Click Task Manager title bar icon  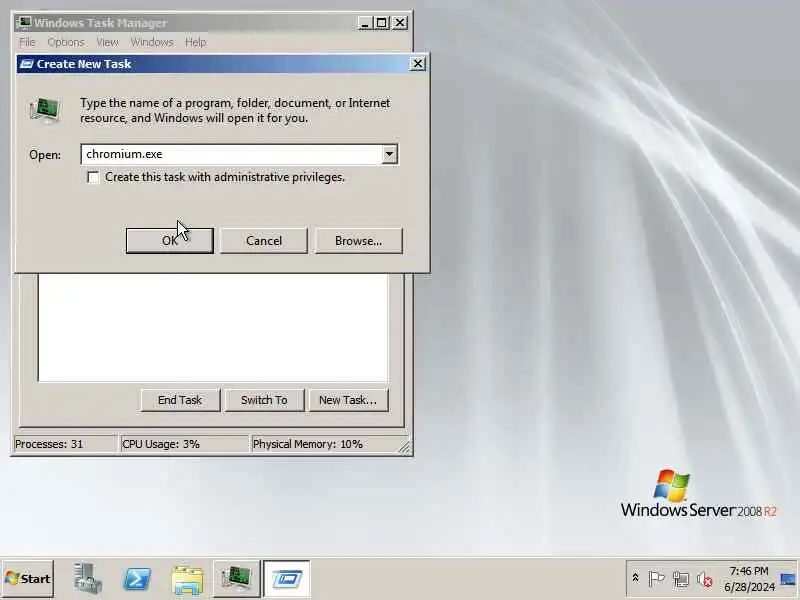click(23, 22)
